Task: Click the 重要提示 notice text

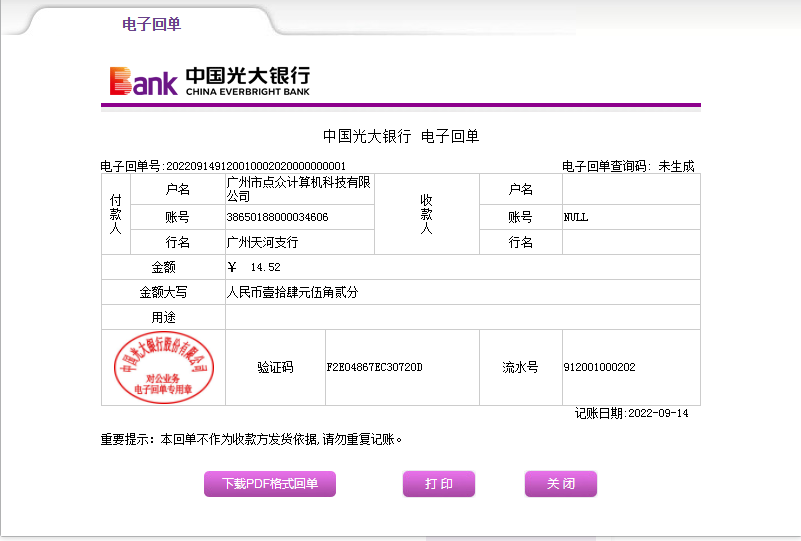Action: pos(251,439)
